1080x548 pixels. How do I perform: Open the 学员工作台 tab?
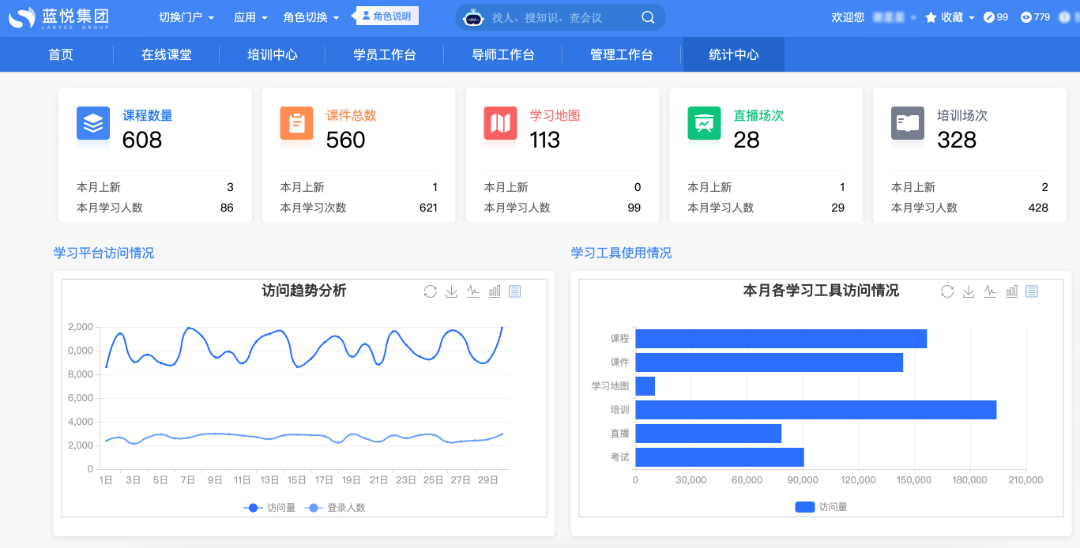pyautogui.click(x=384, y=55)
